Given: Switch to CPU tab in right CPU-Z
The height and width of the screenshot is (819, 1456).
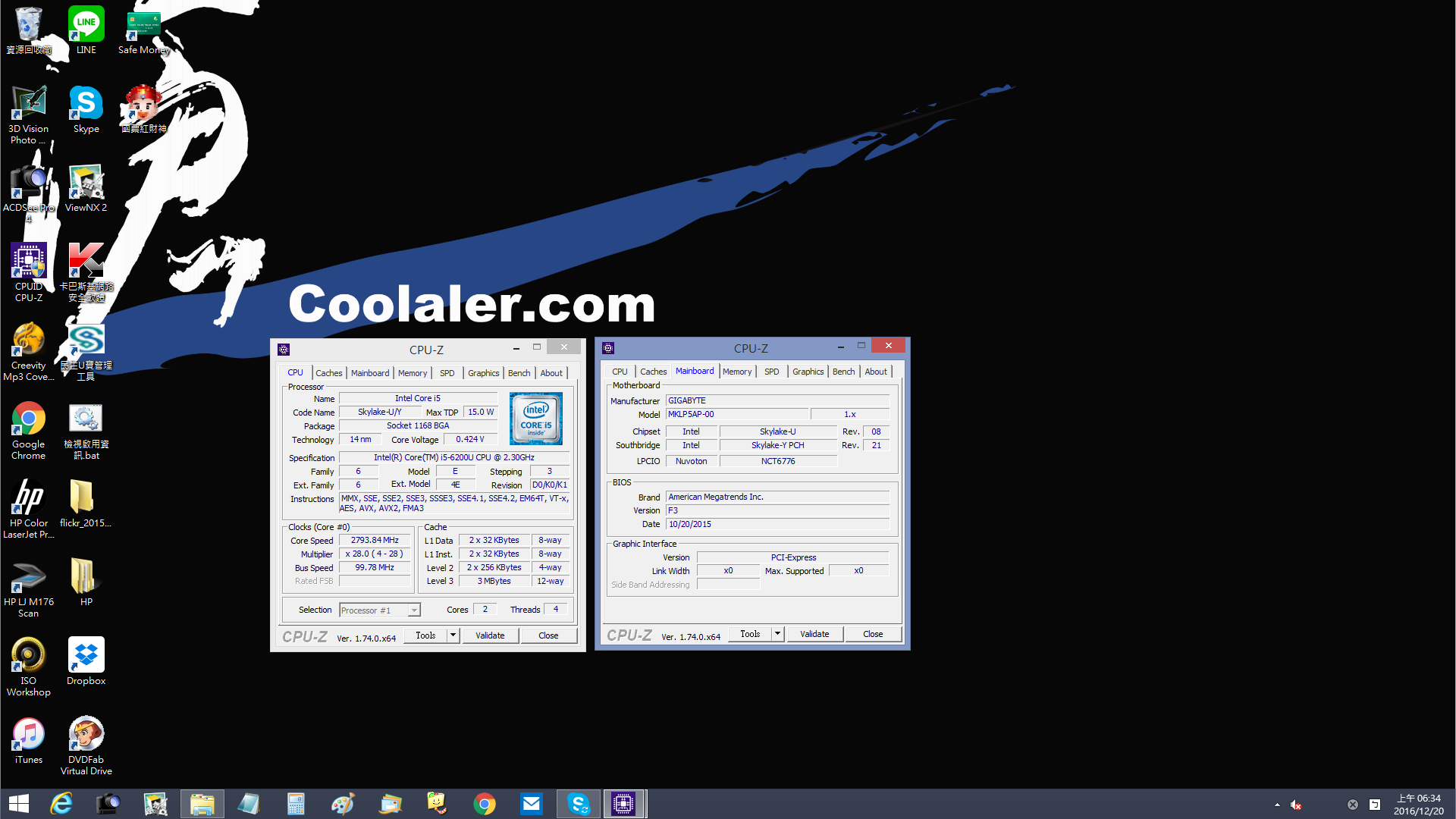Looking at the screenshot, I should point(620,372).
